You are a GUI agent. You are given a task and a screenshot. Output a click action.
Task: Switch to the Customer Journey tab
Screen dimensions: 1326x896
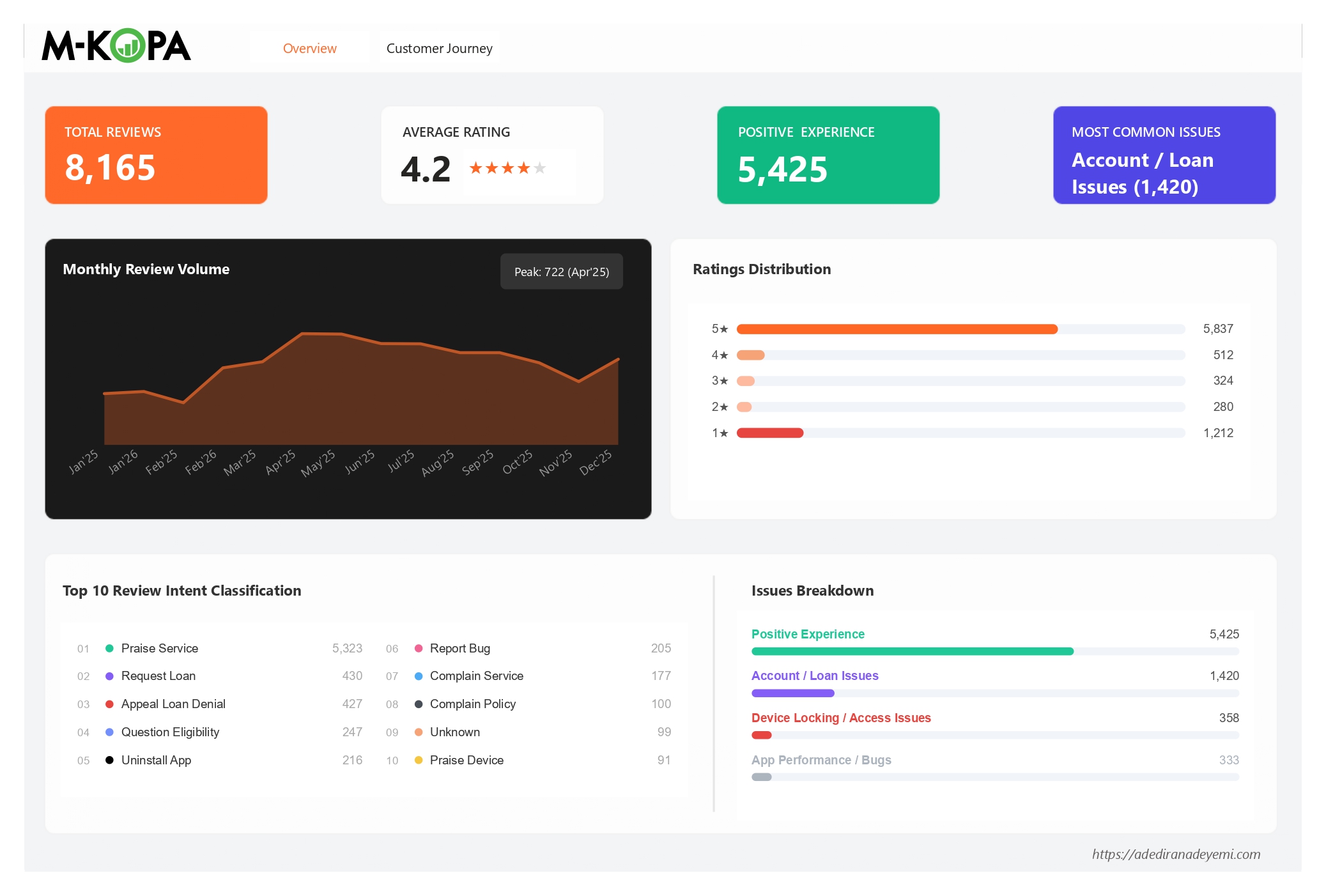coord(439,48)
